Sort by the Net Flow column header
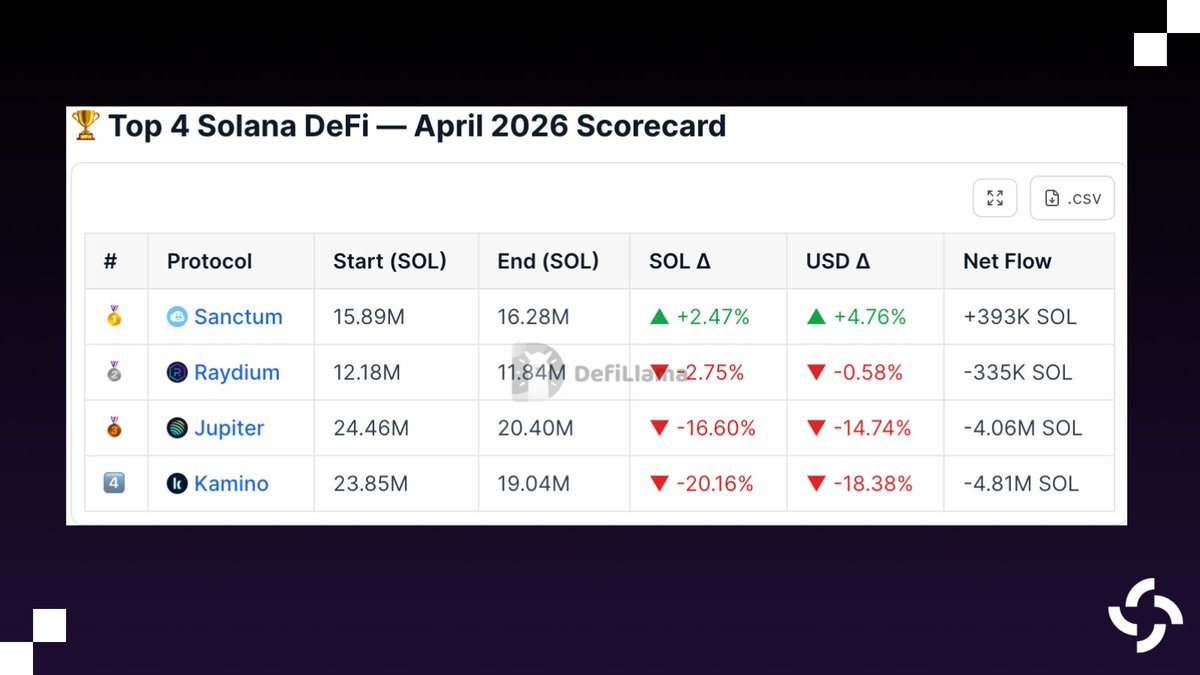1200x675 pixels. click(1007, 262)
